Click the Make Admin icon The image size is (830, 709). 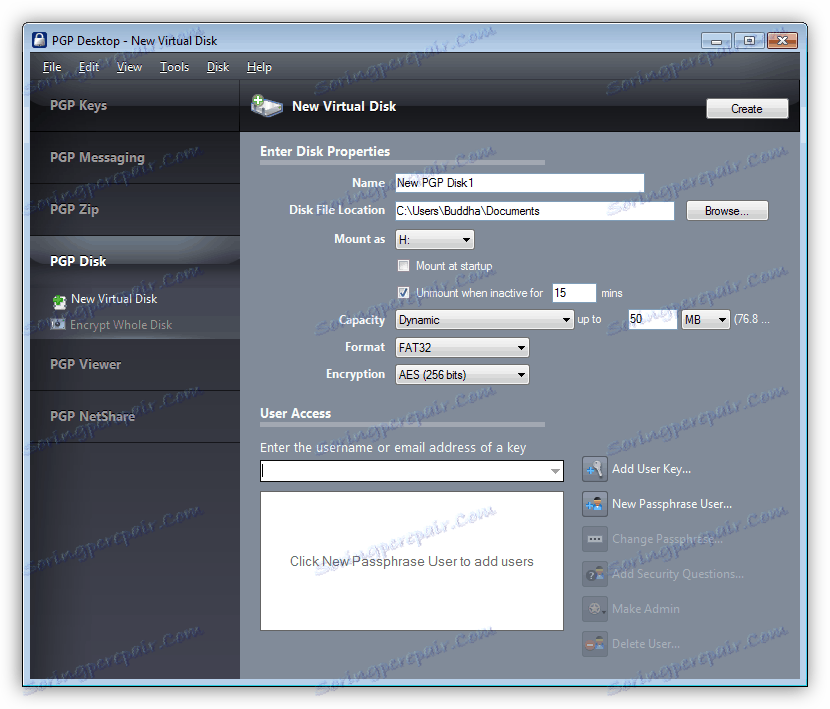click(x=594, y=609)
